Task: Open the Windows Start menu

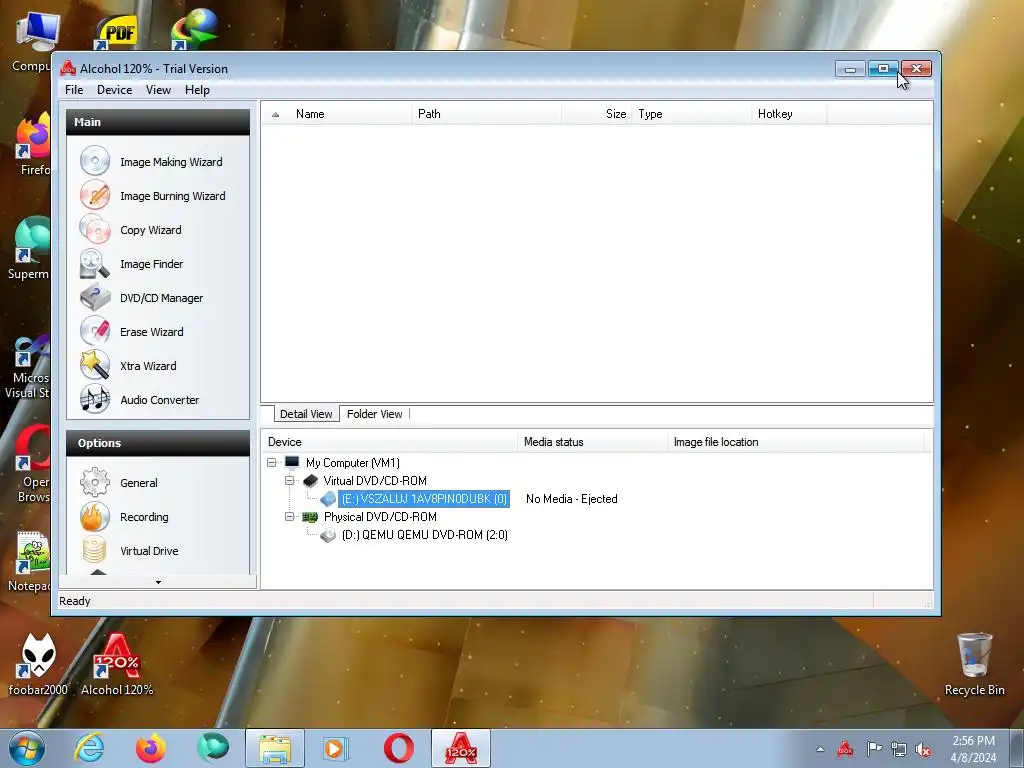Action: click(x=27, y=748)
